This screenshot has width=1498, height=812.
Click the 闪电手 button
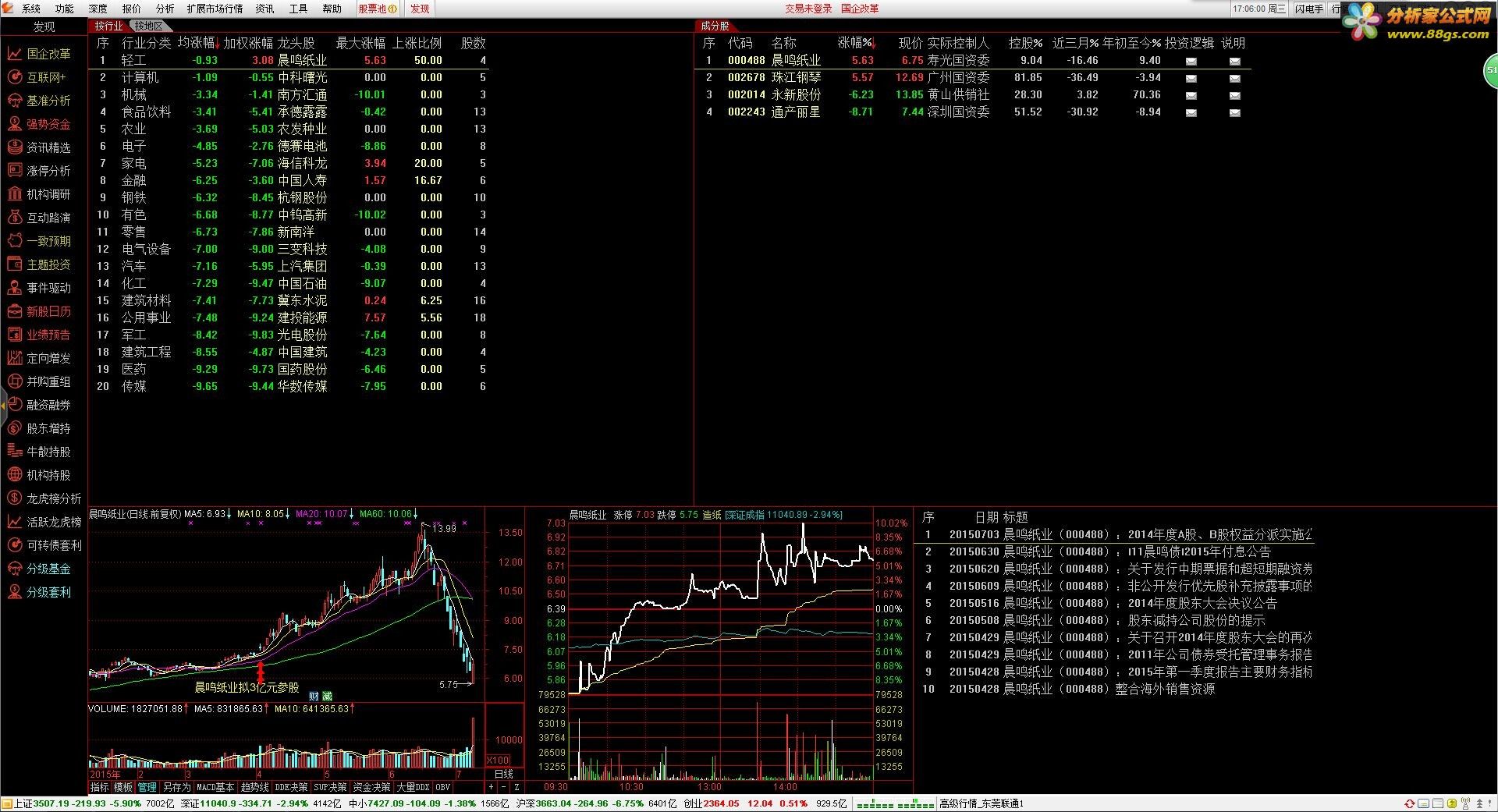[1309, 9]
